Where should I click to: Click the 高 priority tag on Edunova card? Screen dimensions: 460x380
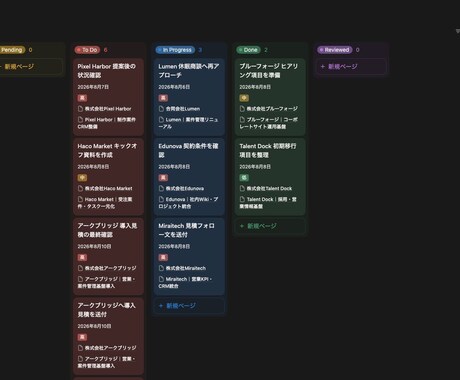[163, 178]
